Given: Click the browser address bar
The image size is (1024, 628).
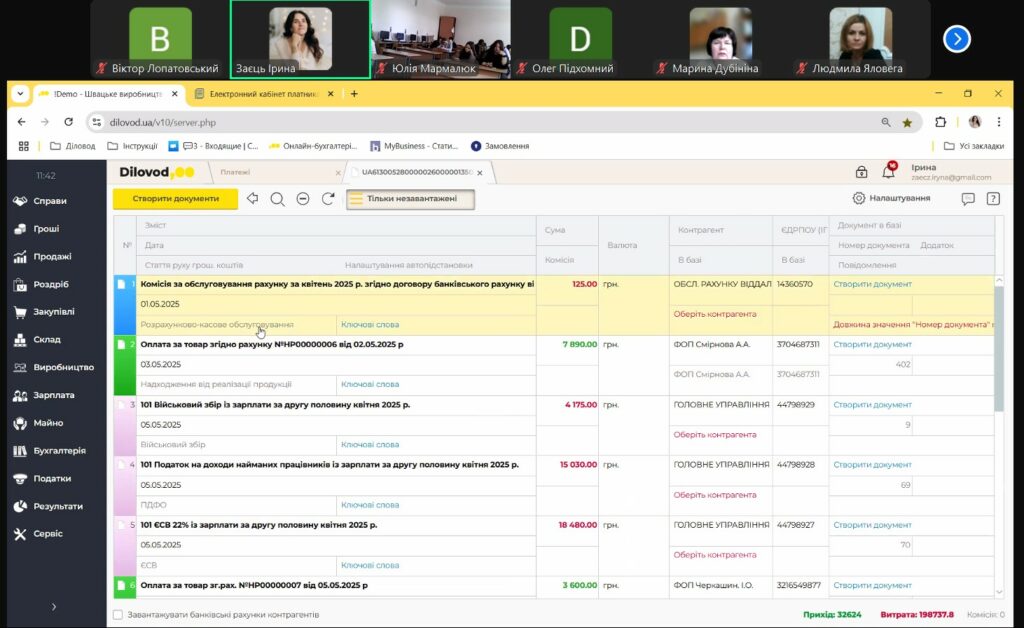Looking at the screenshot, I should [x=490, y=122].
